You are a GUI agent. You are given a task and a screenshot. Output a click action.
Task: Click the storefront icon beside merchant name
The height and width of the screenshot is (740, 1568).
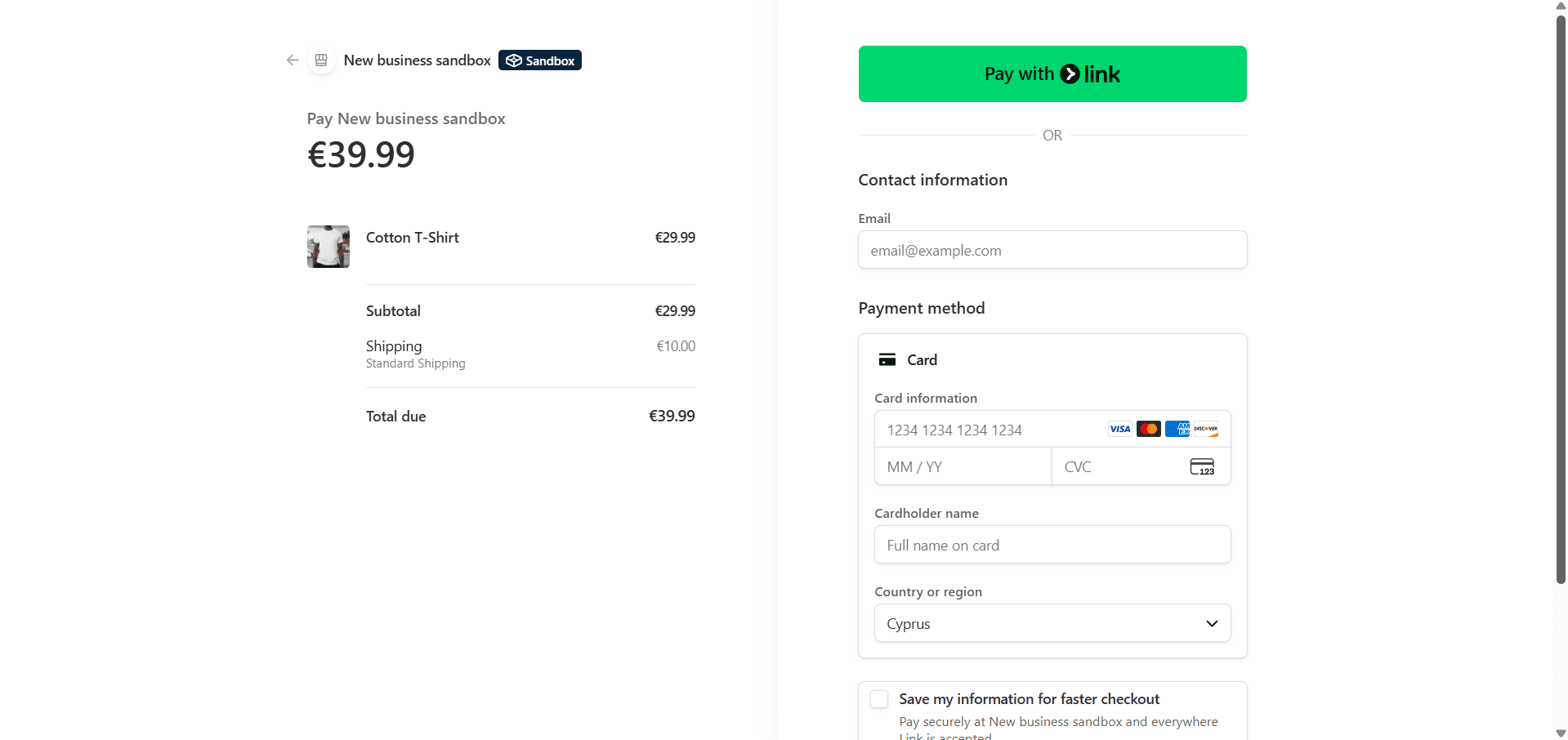point(321,60)
